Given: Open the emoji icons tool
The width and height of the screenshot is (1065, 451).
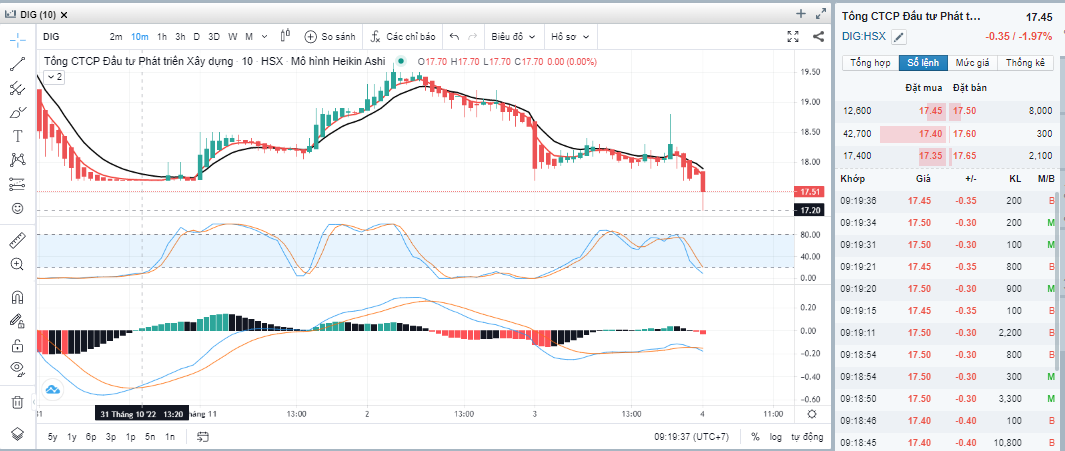Looking at the screenshot, I should pos(18,209).
